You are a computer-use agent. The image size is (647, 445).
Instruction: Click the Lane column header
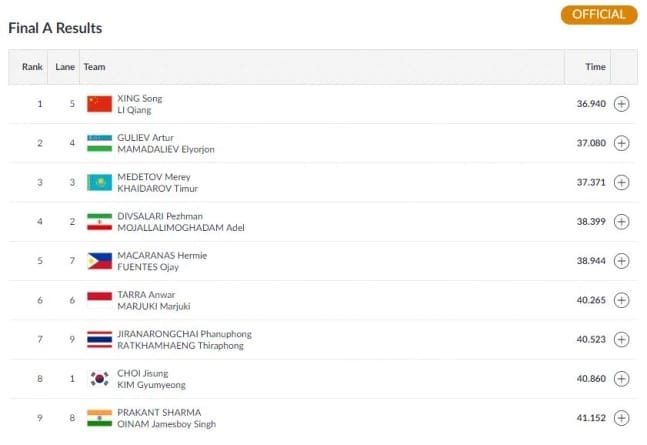65,67
